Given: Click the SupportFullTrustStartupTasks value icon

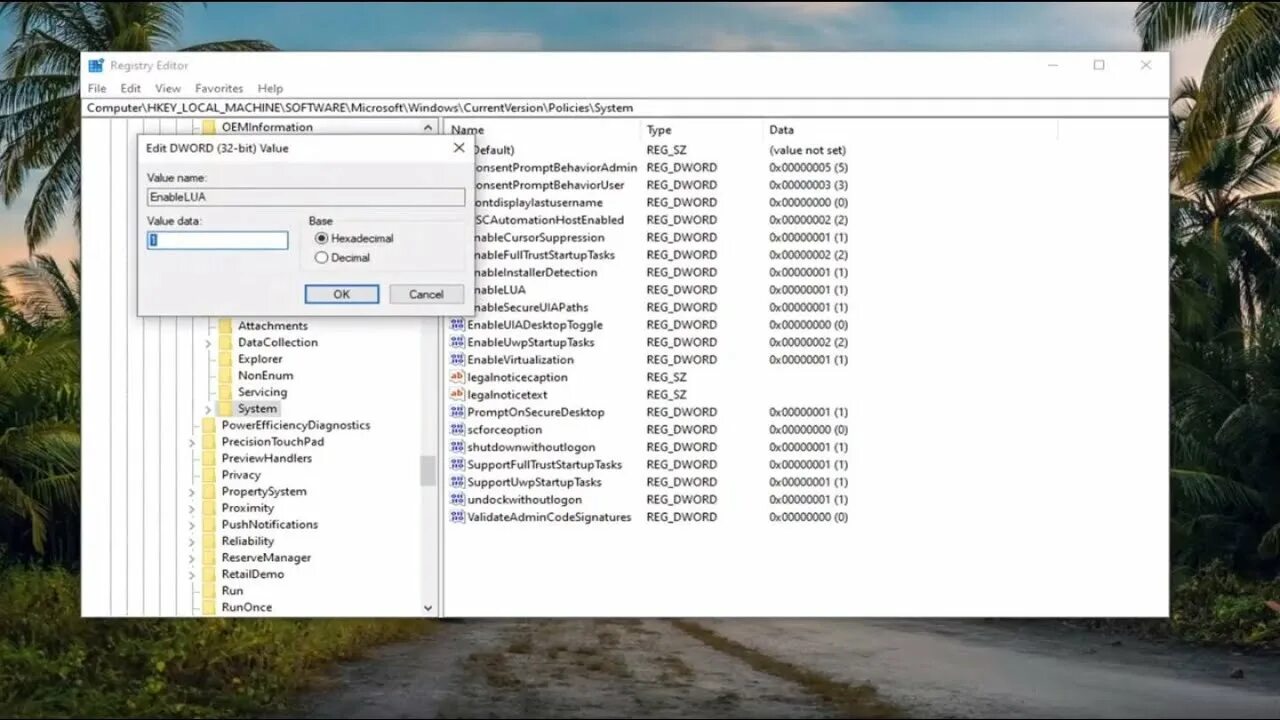Looking at the screenshot, I should pos(457,465).
